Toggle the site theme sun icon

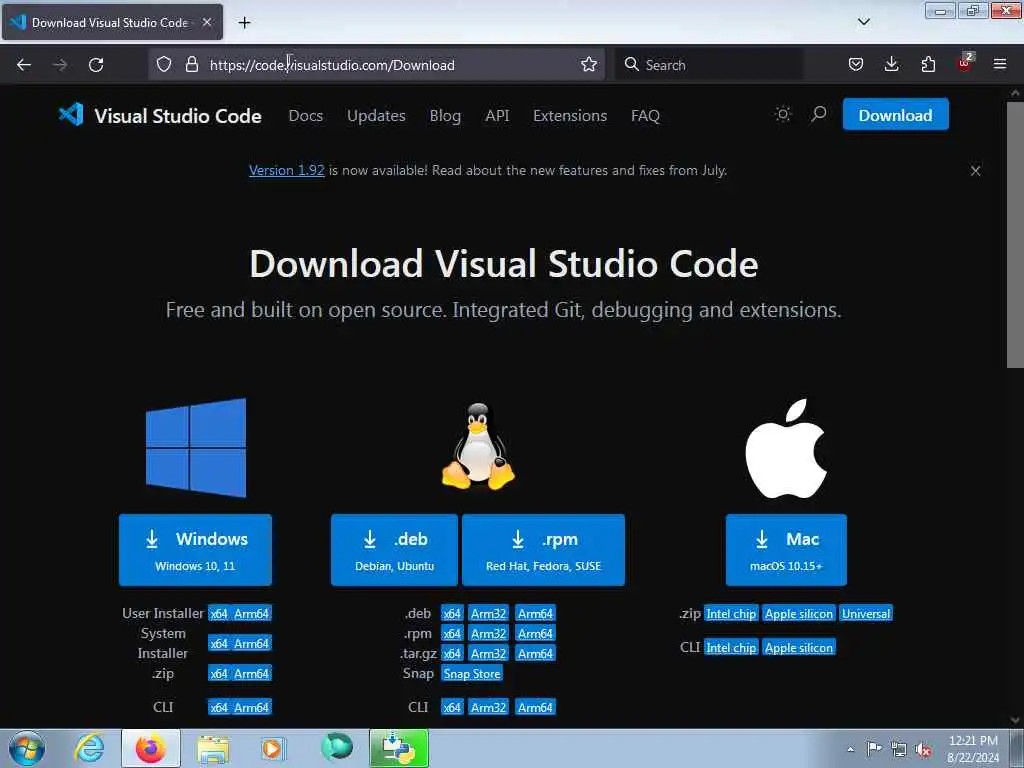coord(782,114)
